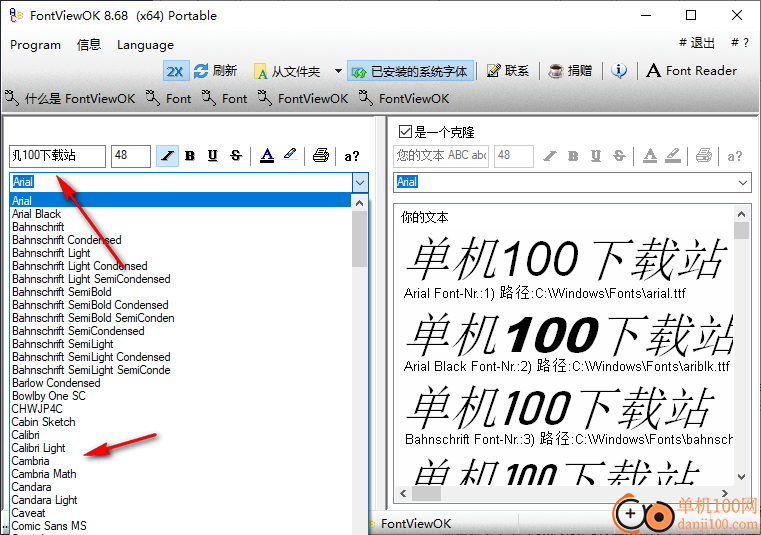Expand the right panel Arial font dropdown
The height and width of the screenshot is (535, 761).
[x=743, y=183]
